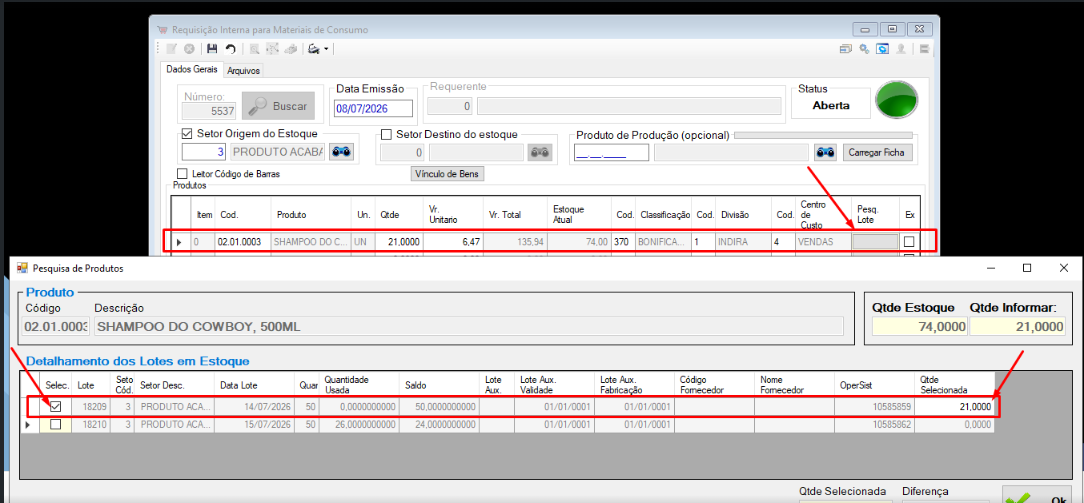
Task: Click the Pesq. Lote cell in SHAMPOO row
Action: [x=875, y=242]
